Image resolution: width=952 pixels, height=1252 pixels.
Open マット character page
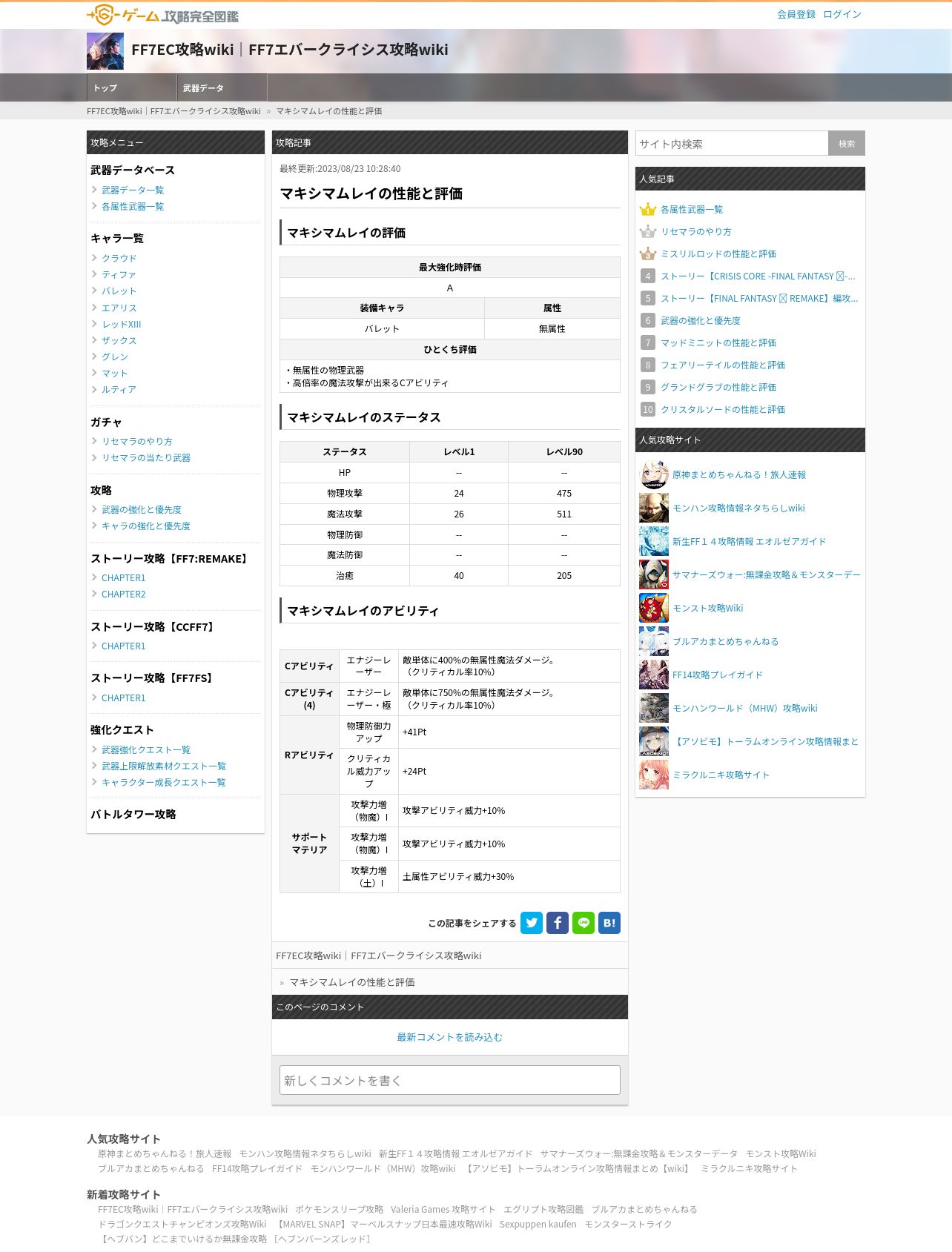pos(115,373)
